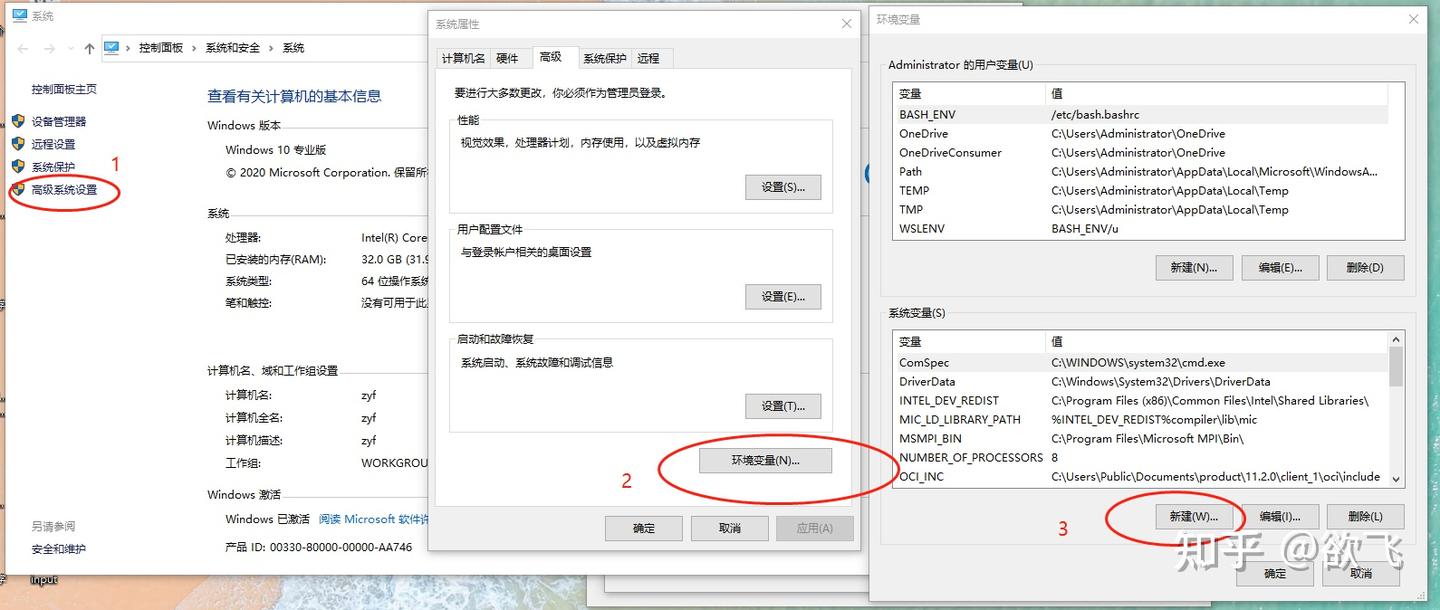This screenshot has width=1440, height=610.
Task: Select MIC_LD_LIBRARY_PATH variable row
Action: tap(1140, 420)
